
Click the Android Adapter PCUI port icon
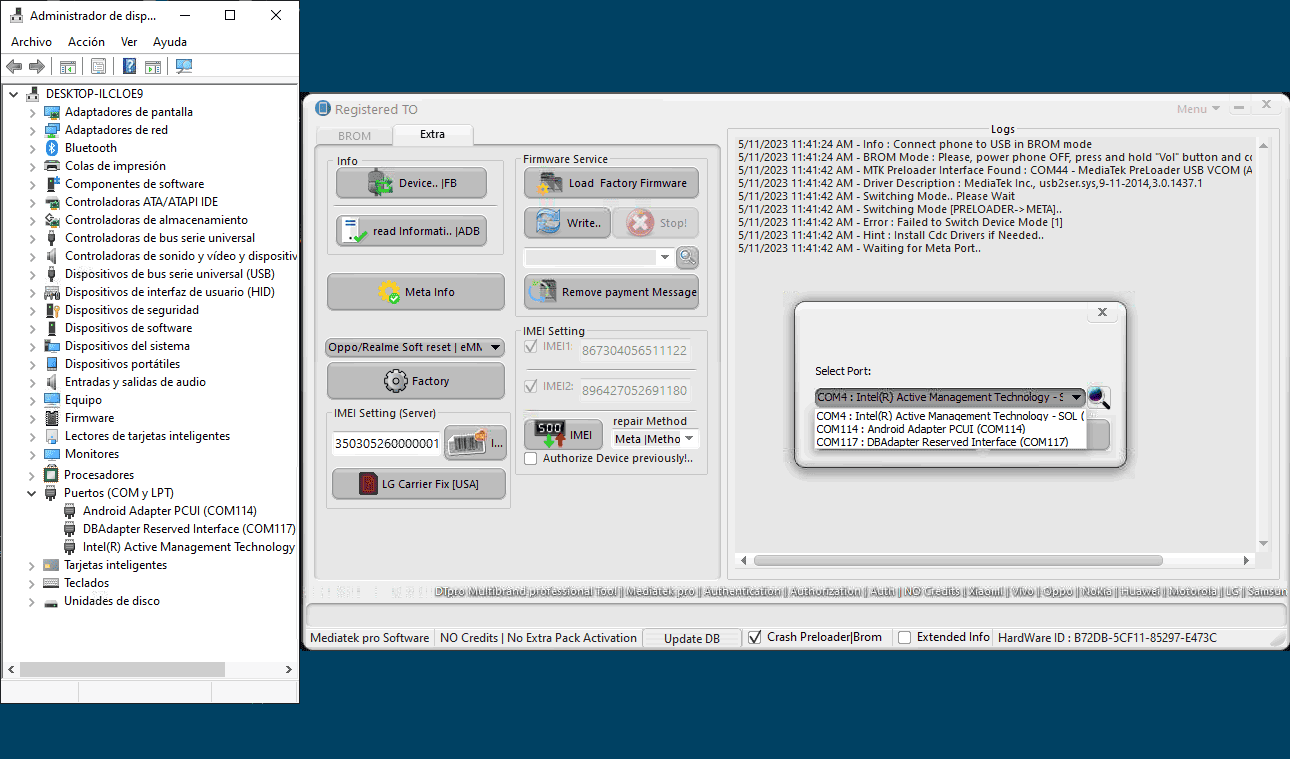70,511
